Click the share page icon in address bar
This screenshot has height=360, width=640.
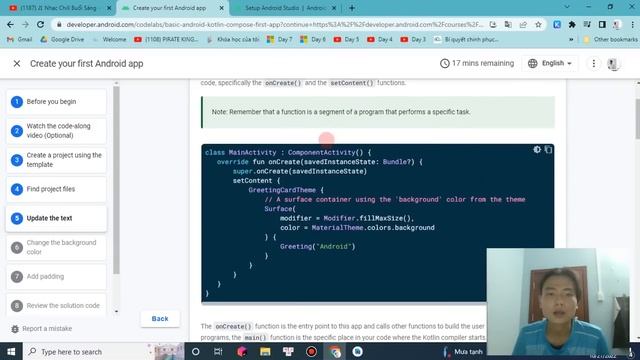click(x=523, y=24)
